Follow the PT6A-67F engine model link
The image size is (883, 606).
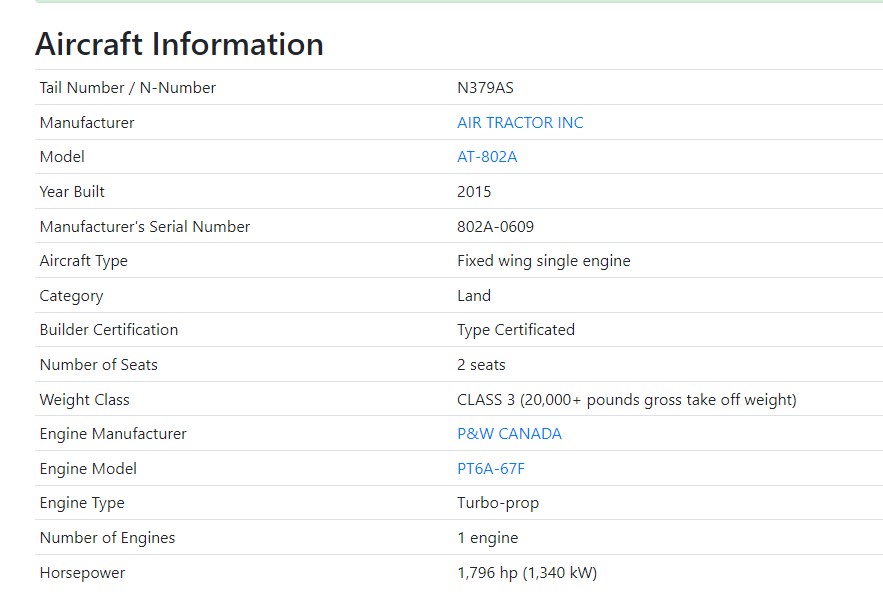click(x=491, y=469)
